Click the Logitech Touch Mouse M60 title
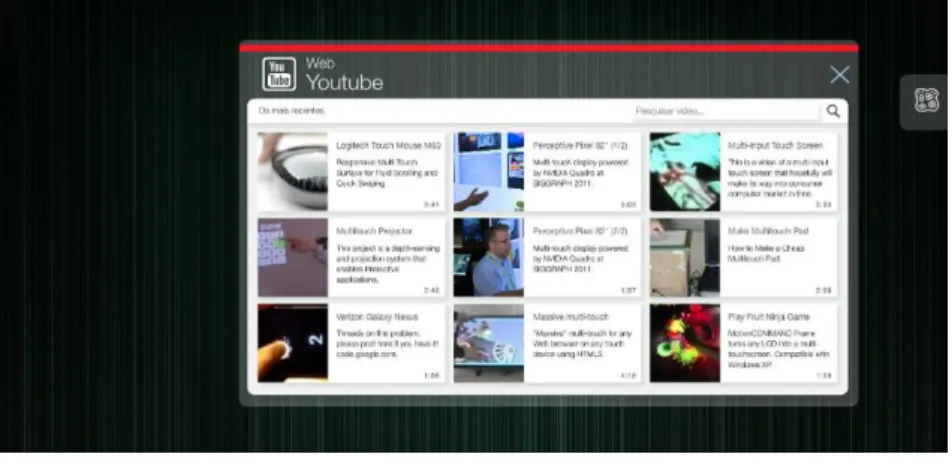Image resolution: width=952 pixels, height=469 pixels. pos(389,146)
